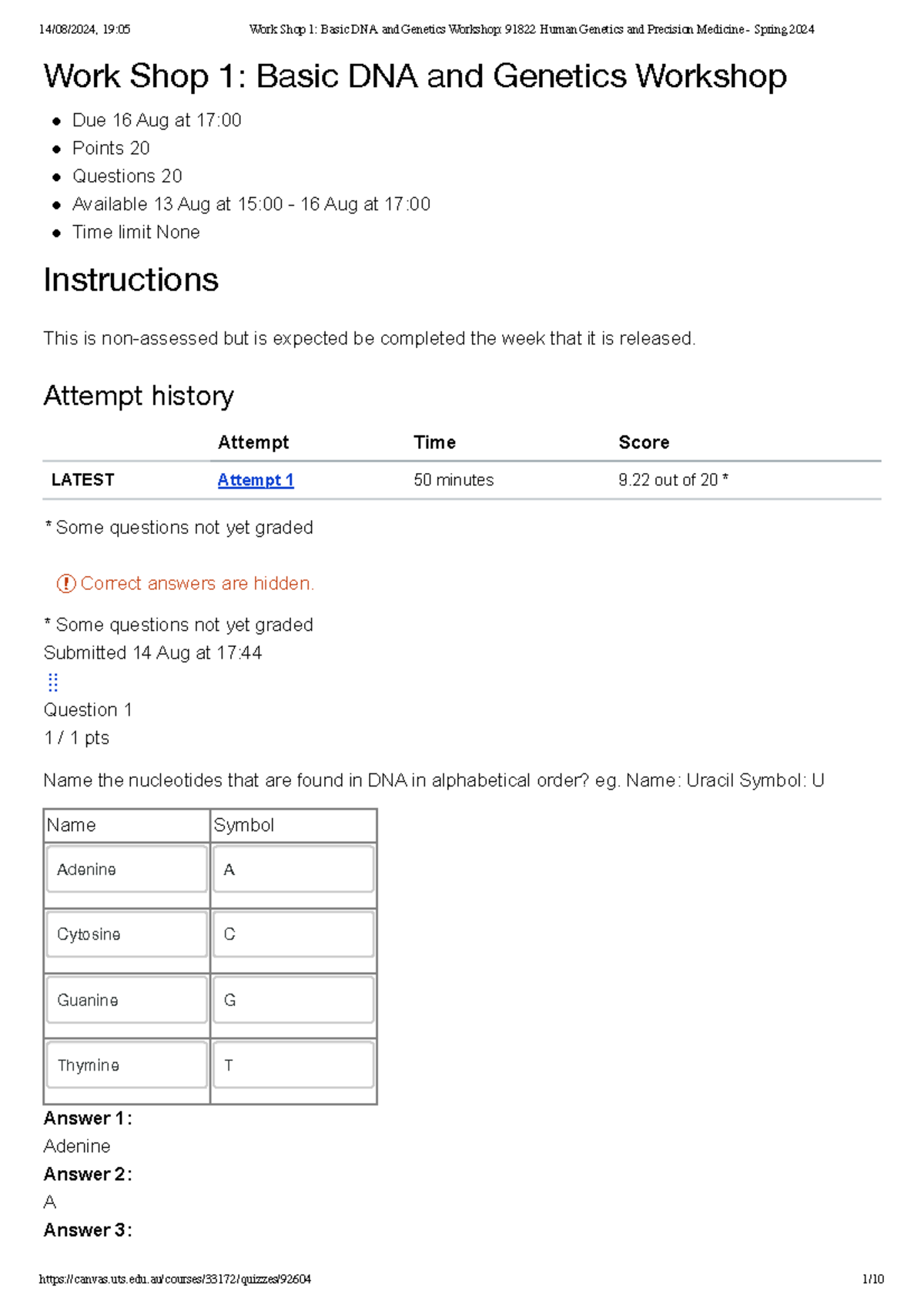Select the symbol field containing G
The image size is (924, 1308).
pyautogui.click(x=293, y=1000)
